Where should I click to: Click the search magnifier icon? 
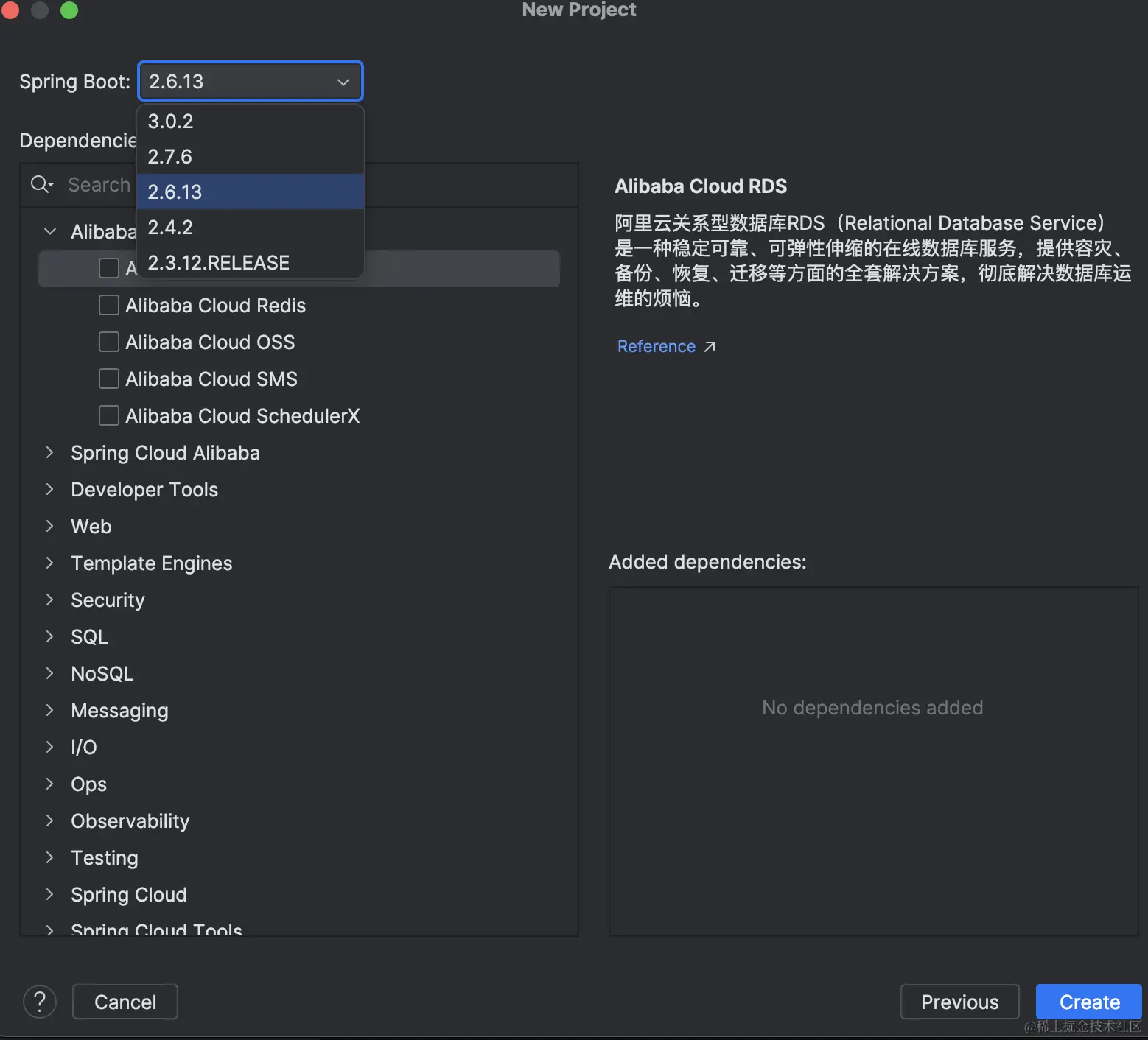coord(42,184)
